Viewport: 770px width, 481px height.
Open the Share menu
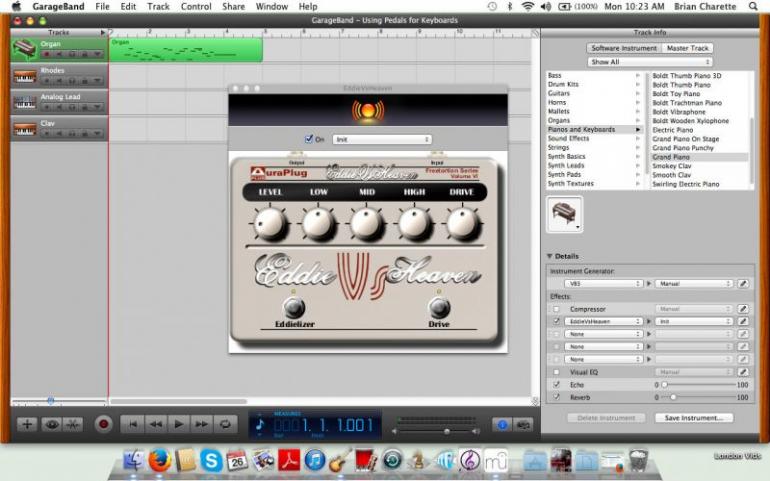click(x=233, y=6)
